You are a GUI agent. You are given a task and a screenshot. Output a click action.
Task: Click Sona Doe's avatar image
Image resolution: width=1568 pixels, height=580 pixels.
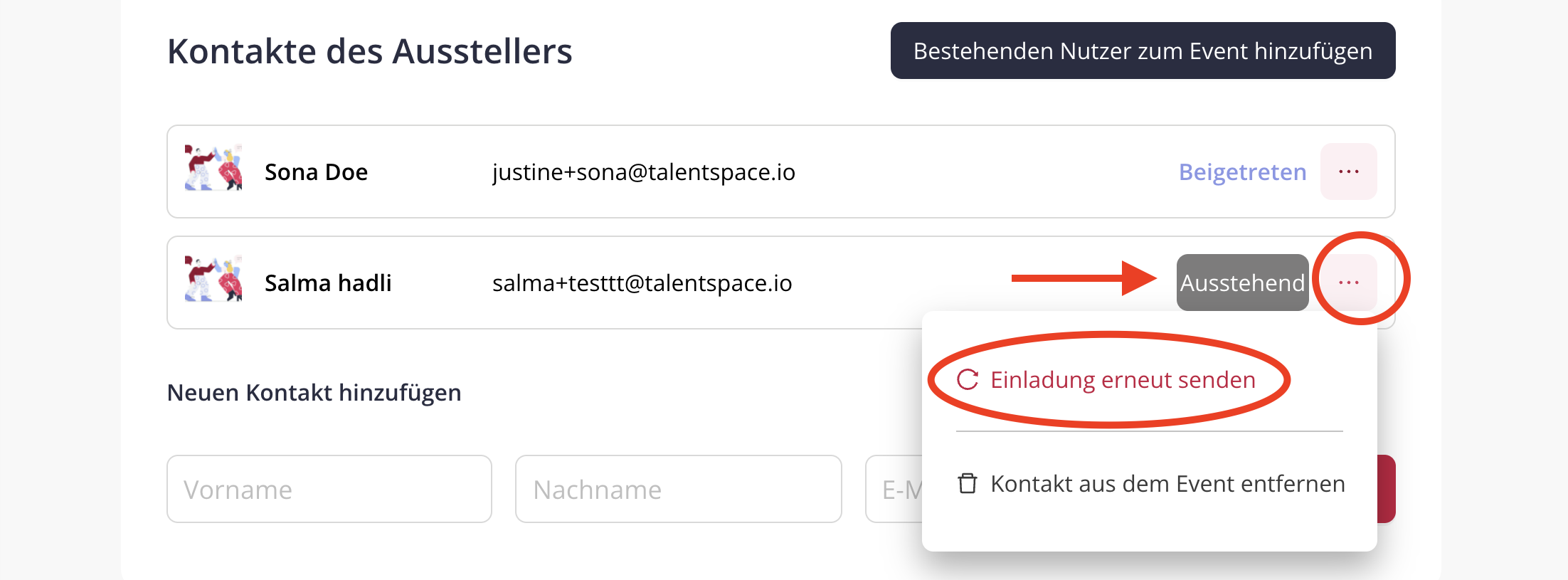[213, 168]
